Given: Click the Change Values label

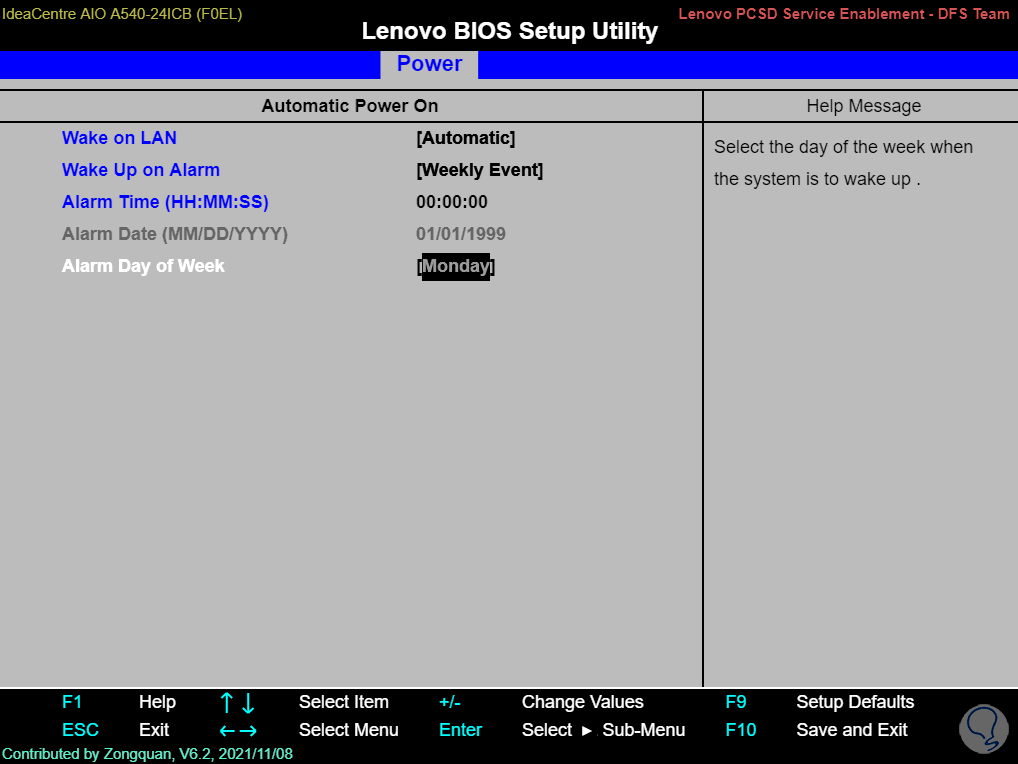Looking at the screenshot, I should pos(582,702).
